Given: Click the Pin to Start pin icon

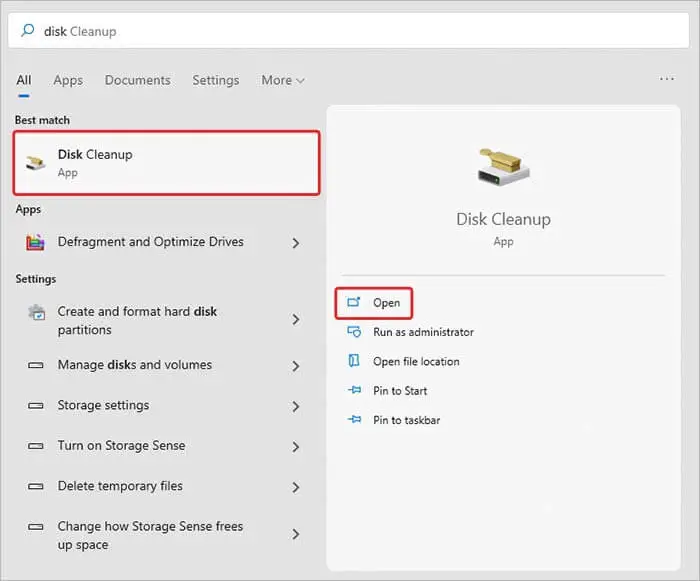Looking at the screenshot, I should pyautogui.click(x=354, y=390).
